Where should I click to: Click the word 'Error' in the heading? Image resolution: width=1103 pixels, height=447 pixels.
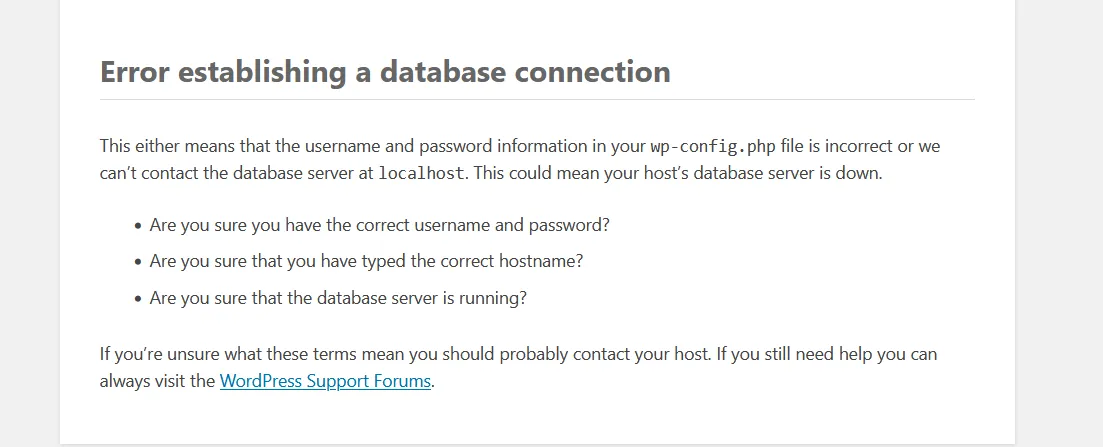(135, 72)
